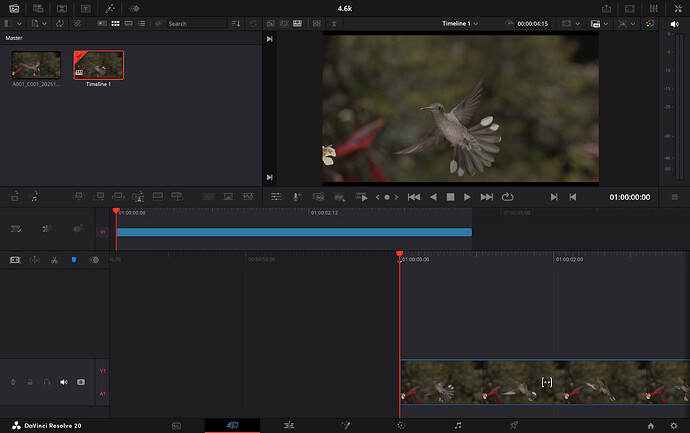
Task: Click the Place on Top icon
Action: pyautogui.click(x=158, y=196)
